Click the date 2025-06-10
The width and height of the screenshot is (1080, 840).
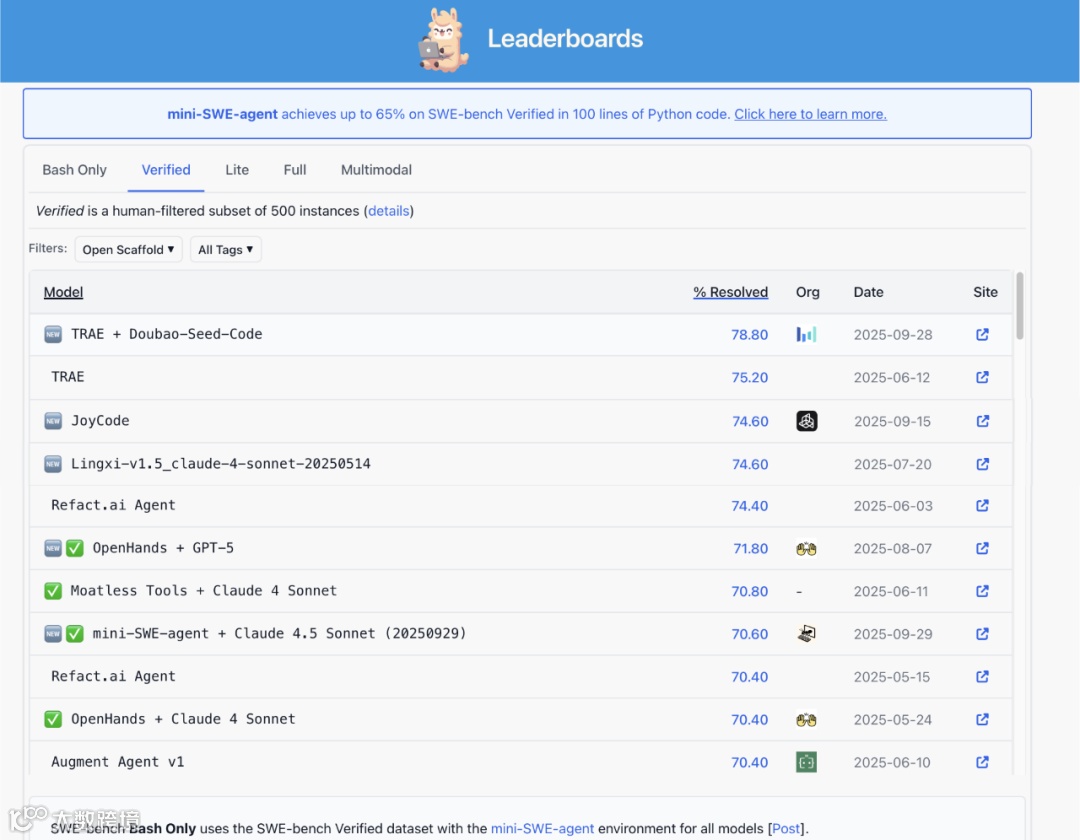892,763
